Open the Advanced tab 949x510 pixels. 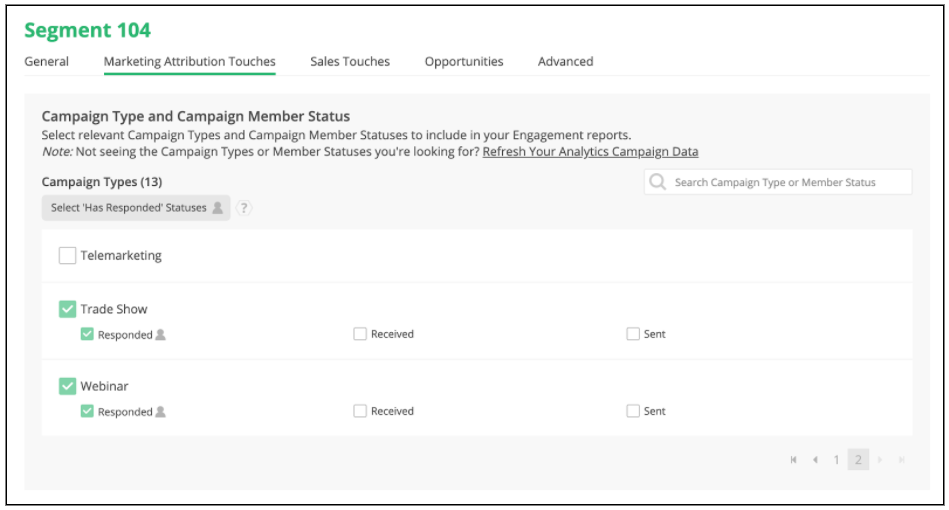565,62
